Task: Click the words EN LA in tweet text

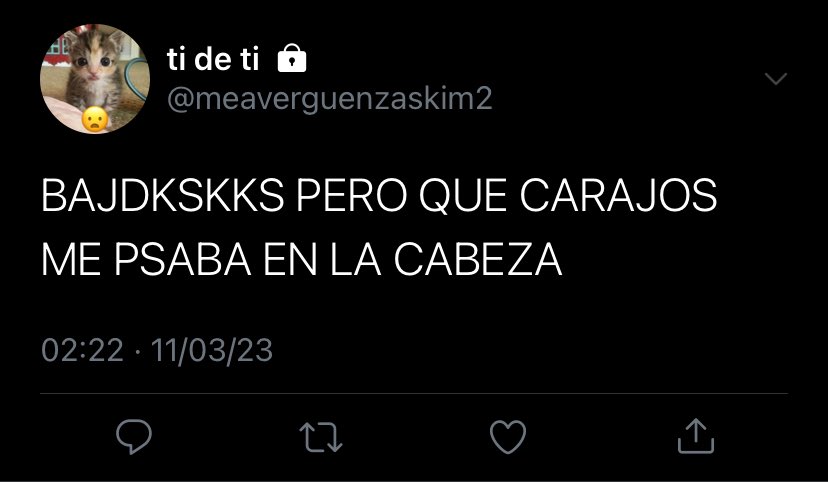Action: point(322,260)
